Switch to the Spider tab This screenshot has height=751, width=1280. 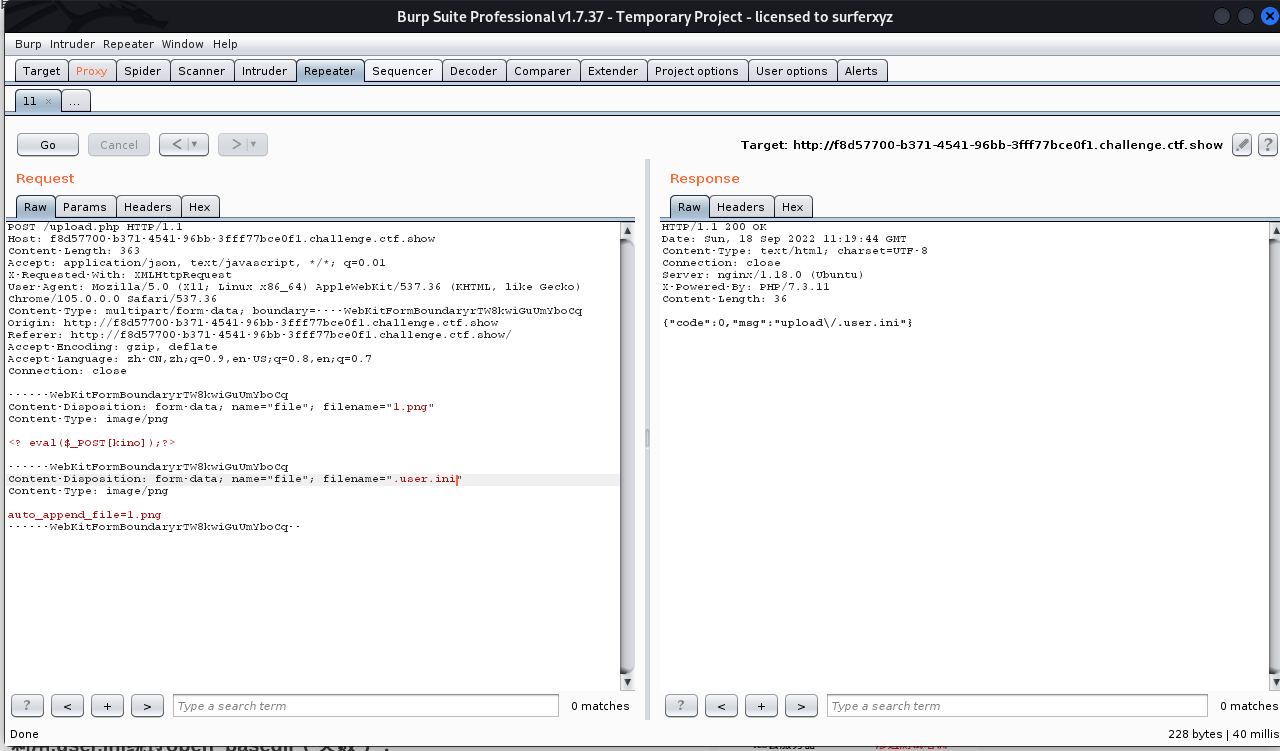pyautogui.click(x=142, y=71)
